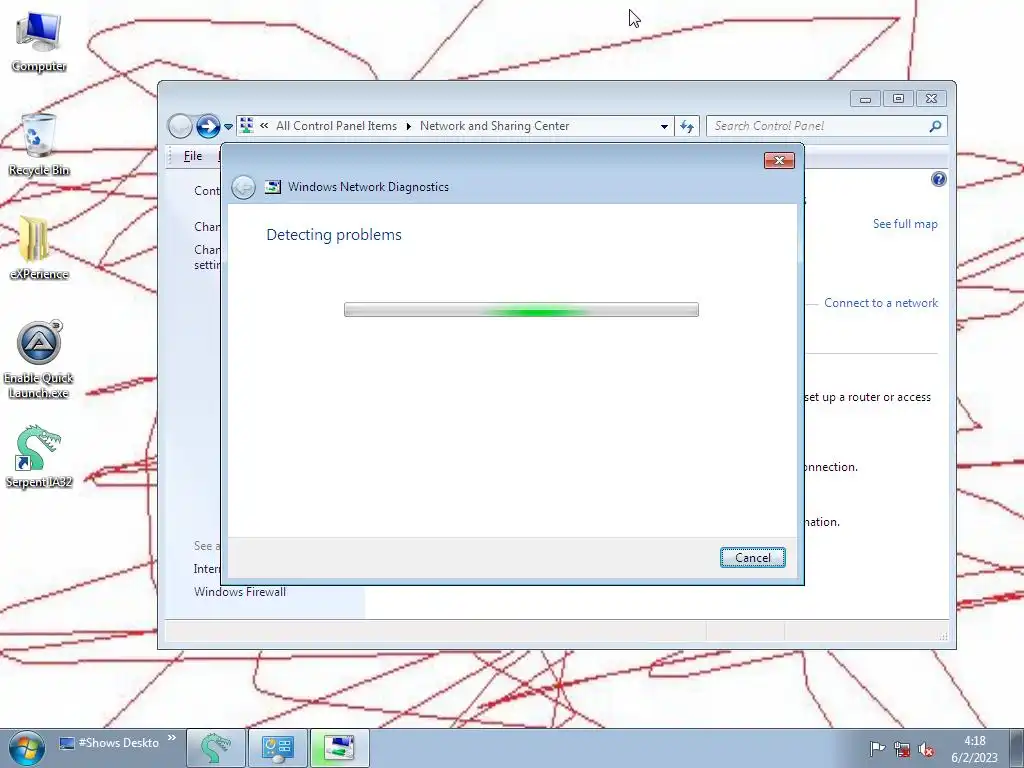
Task: Open the Computer desktop icon
Action: click(39, 41)
